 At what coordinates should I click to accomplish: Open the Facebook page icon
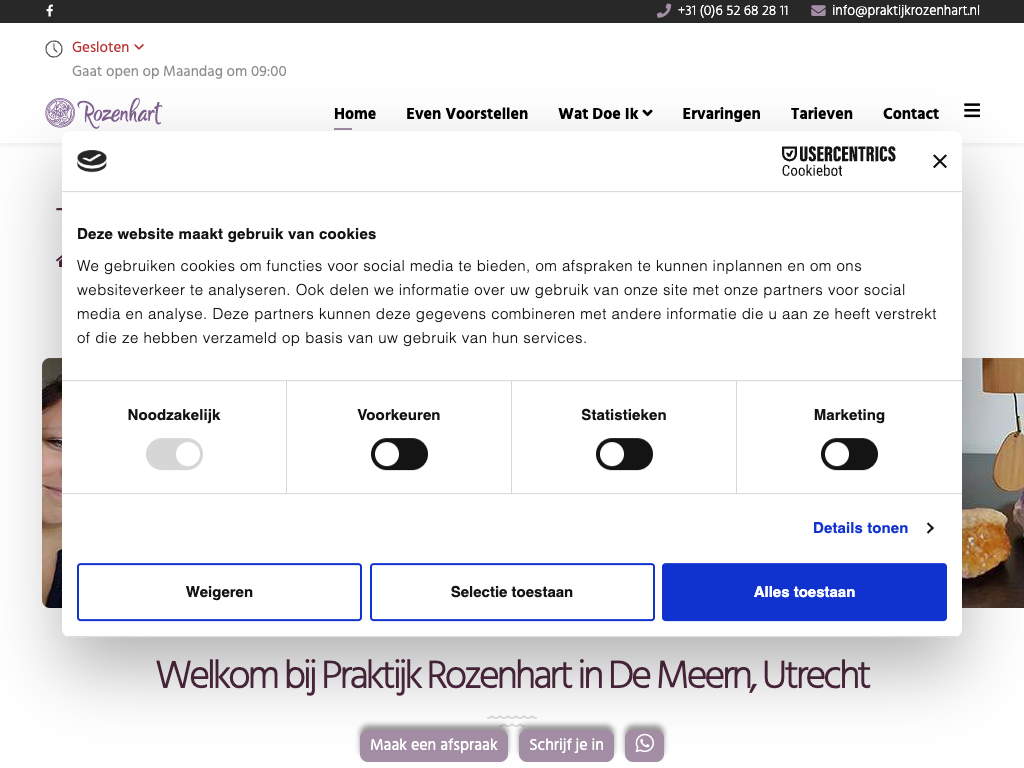pyautogui.click(x=50, y=10)
